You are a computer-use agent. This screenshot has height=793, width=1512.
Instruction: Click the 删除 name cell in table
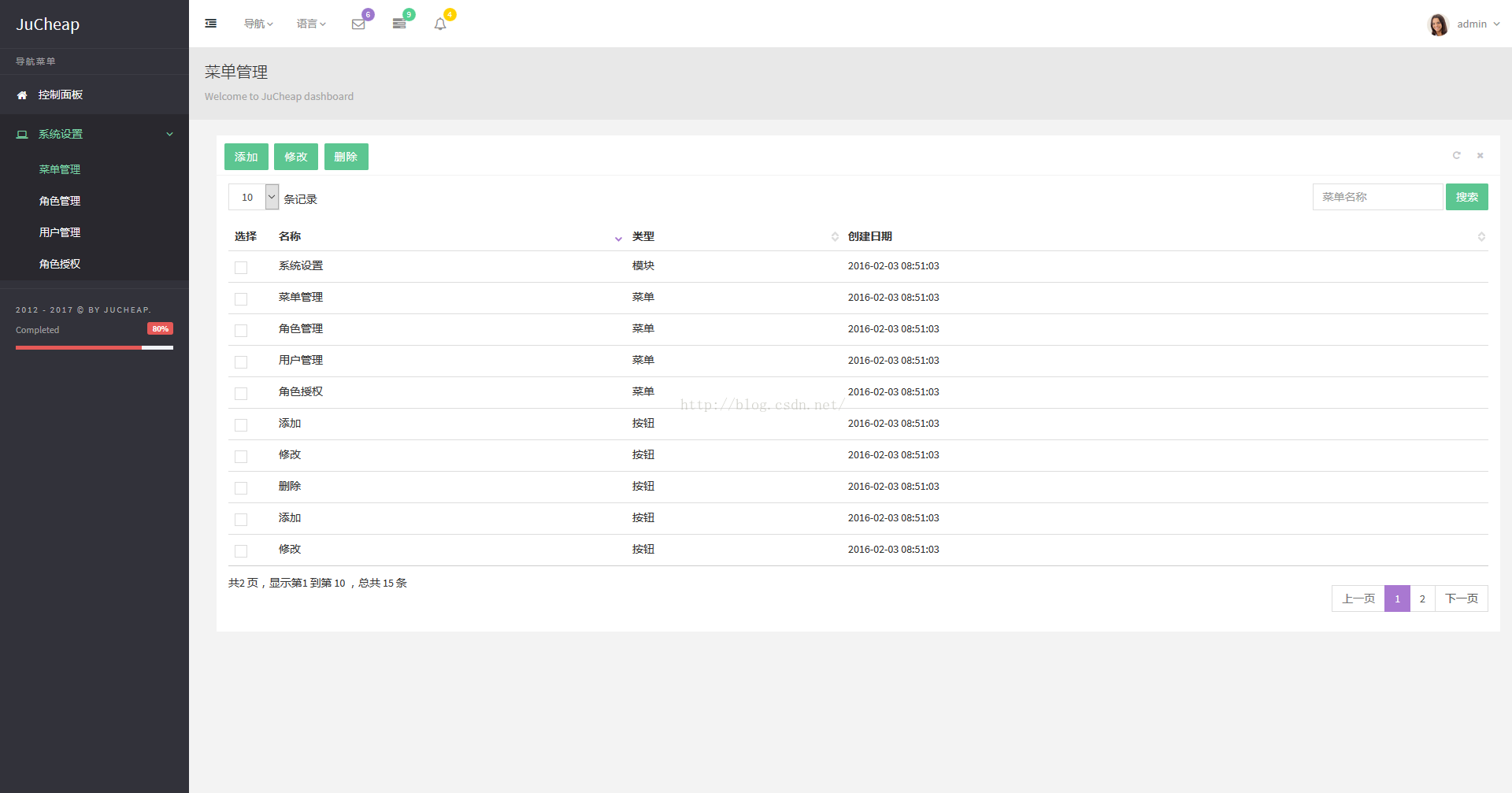(290, 487)
